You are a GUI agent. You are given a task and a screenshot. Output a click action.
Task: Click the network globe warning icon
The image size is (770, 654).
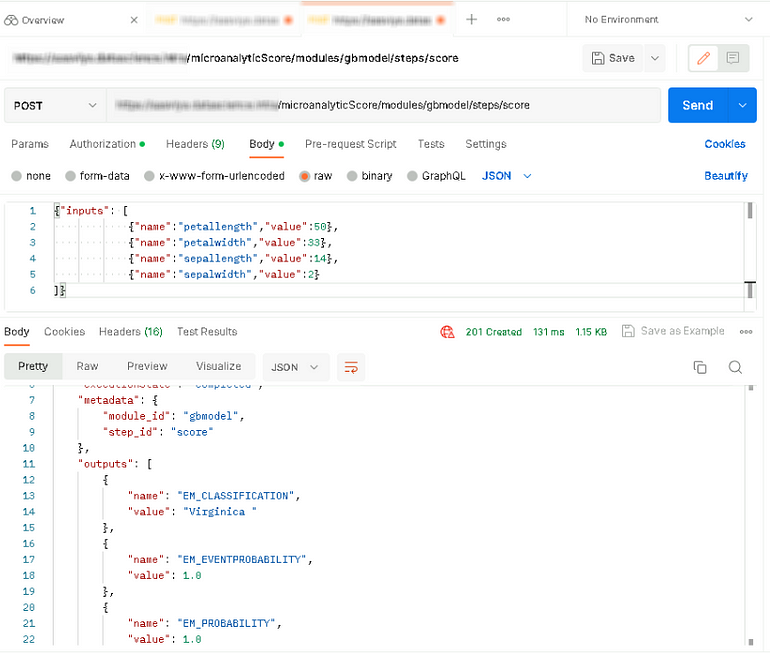click(x=447, y=332)
